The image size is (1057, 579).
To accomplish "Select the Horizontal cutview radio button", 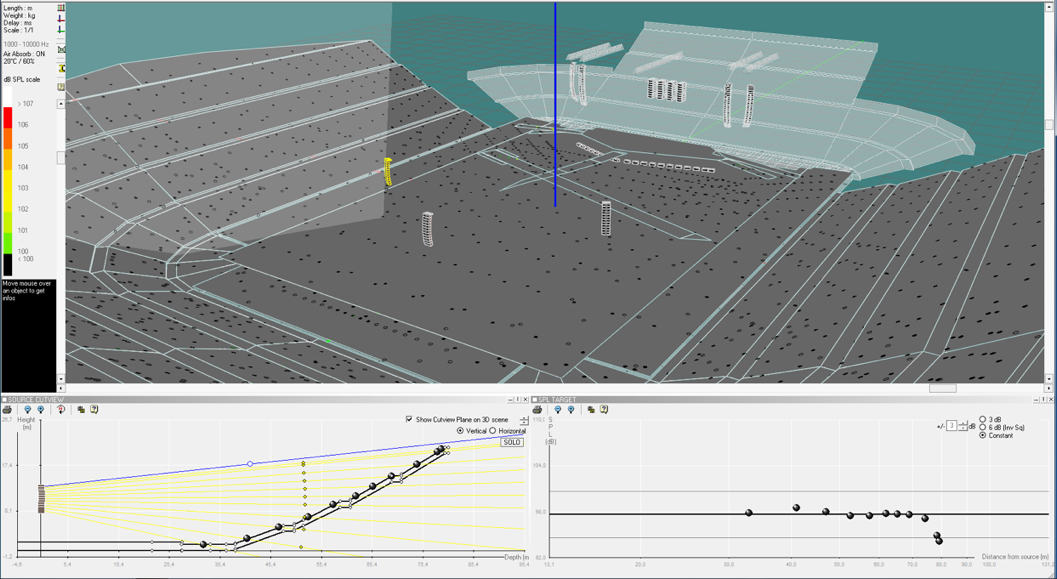I will pos(493,431).
